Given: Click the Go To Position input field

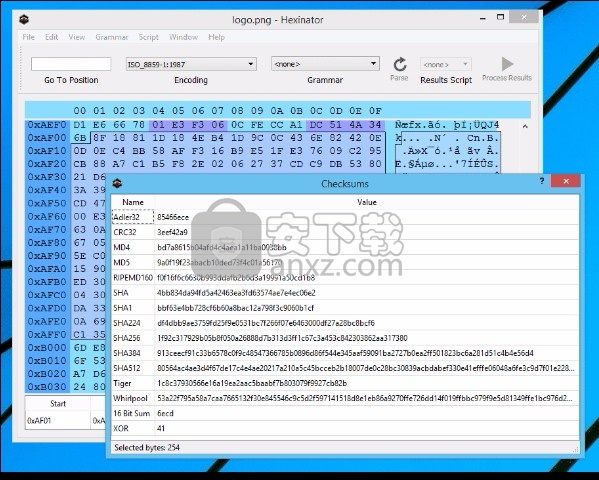Looking at the screenshot, I should (71, 64).
